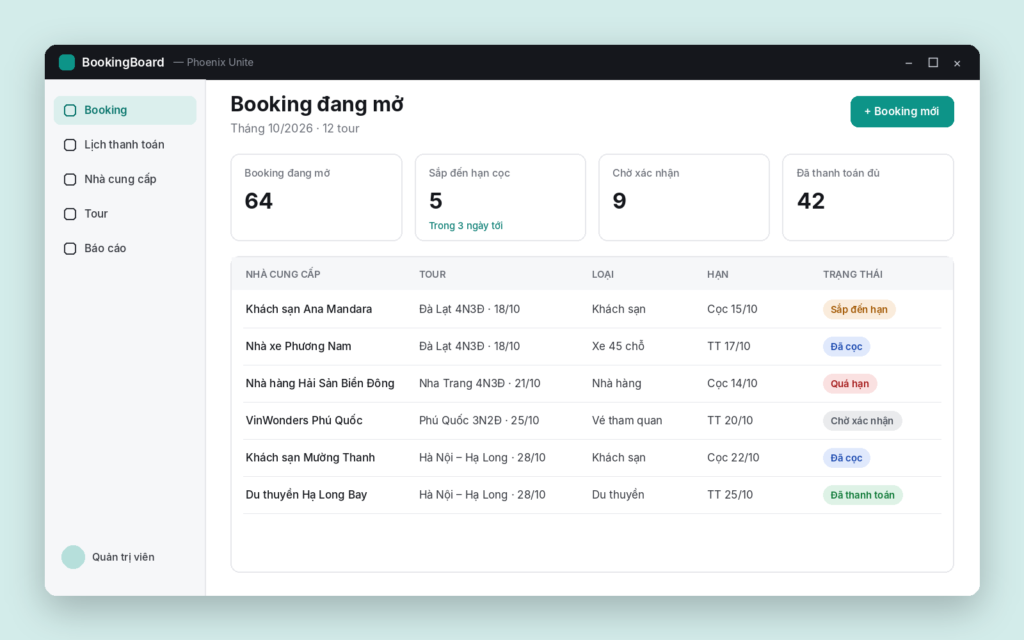Select Khách sạn Ana Mandara row
Screen dimensions: 1024x640
tap(592, 310)
